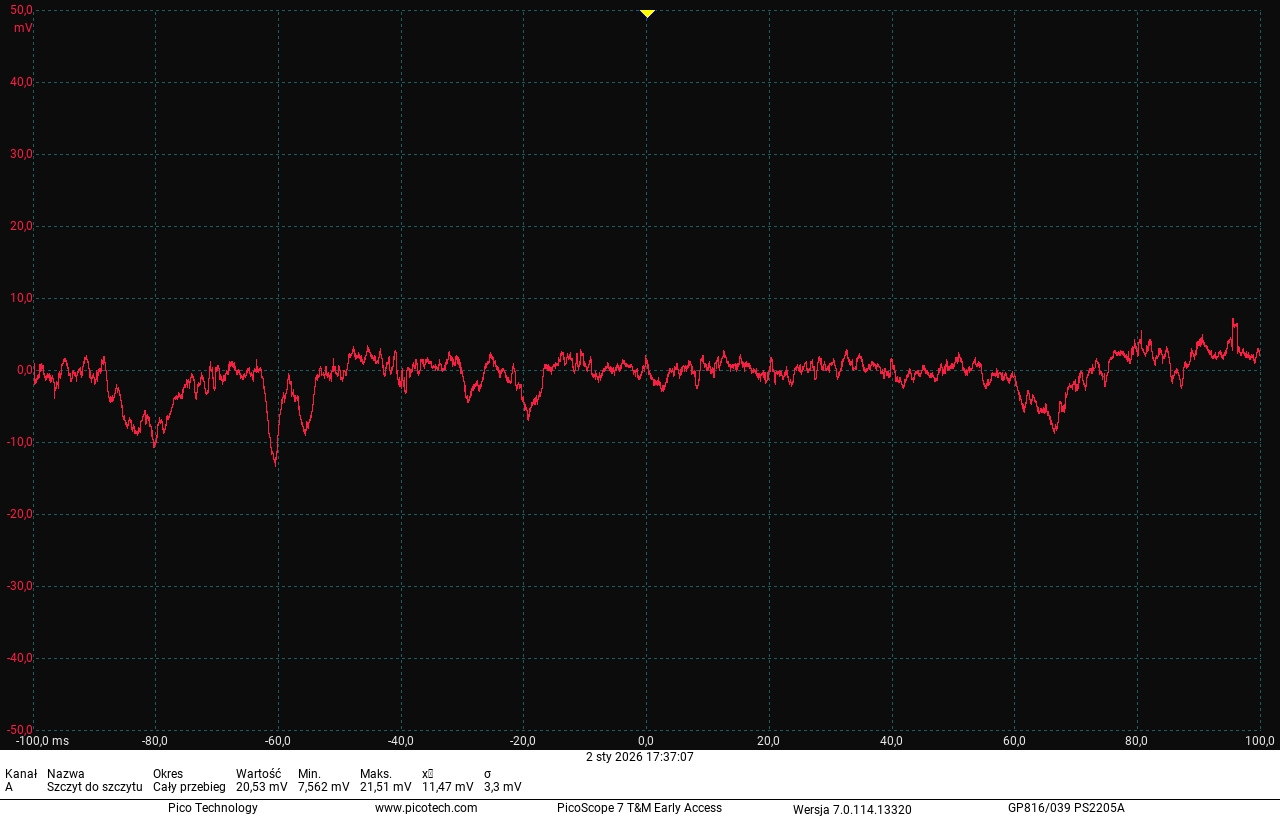Click the Kanał column header
1280x816 pixels.
pos(21,774)
